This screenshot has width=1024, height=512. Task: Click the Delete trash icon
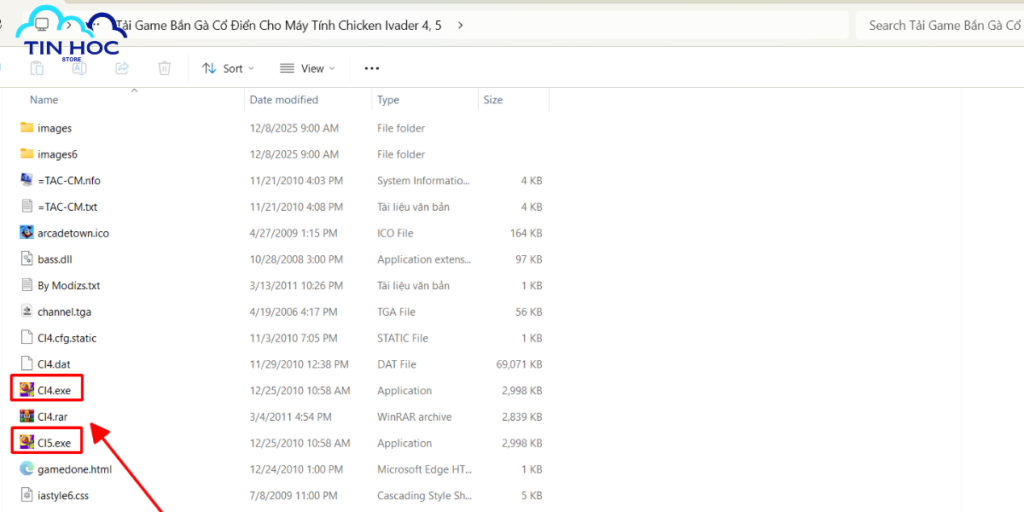pos(164,68)
